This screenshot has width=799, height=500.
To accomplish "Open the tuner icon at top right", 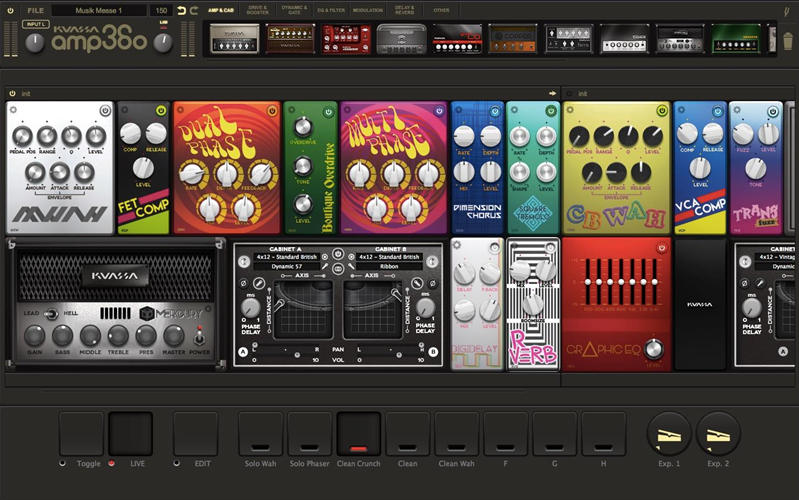I will click(x=787, y=10).
